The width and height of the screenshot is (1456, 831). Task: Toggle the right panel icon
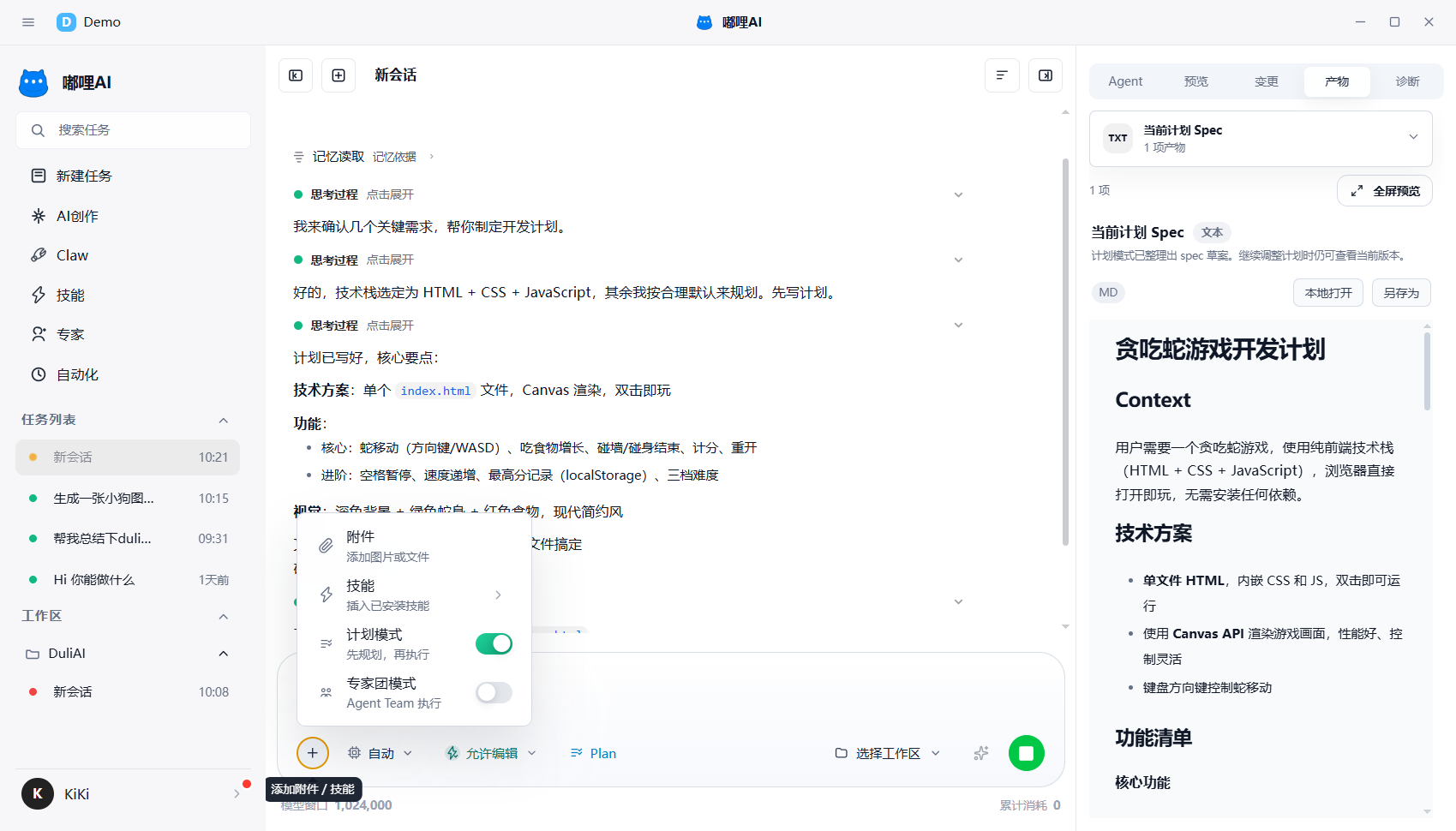(x=1046, y=75)
